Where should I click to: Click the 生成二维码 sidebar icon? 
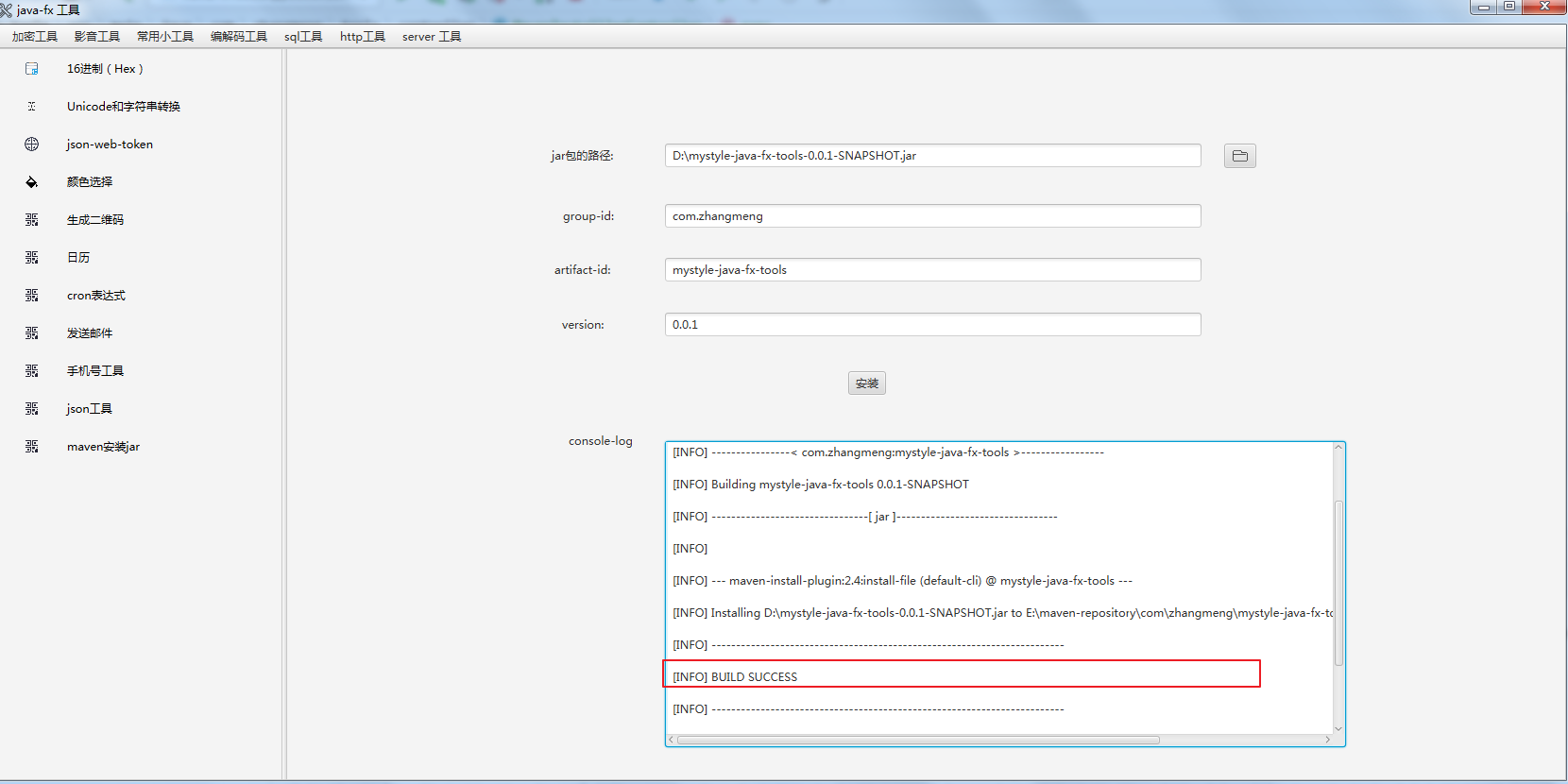click(32, 220)
